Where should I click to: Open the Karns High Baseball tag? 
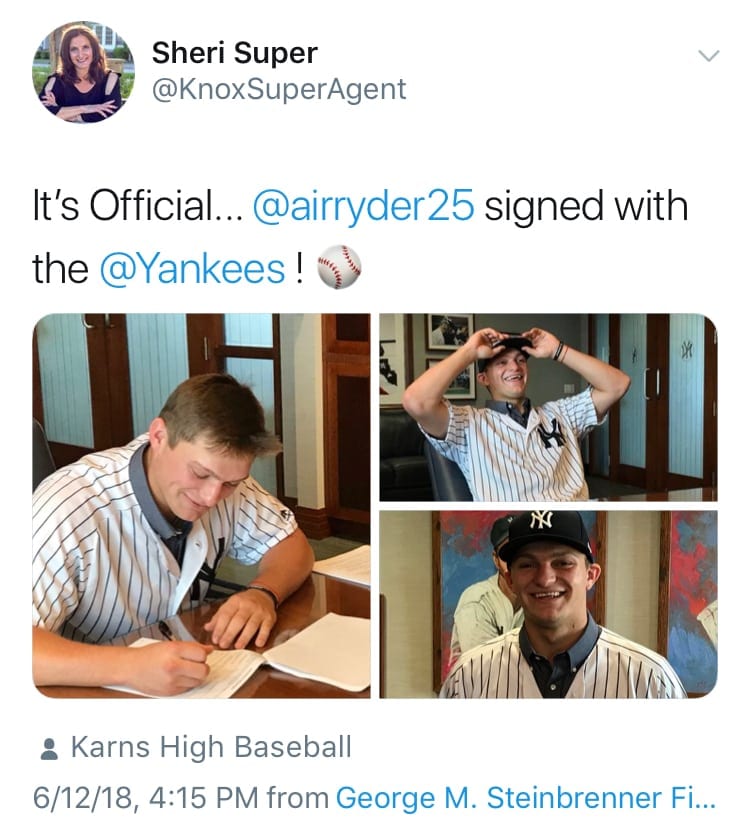coord(211,747)
